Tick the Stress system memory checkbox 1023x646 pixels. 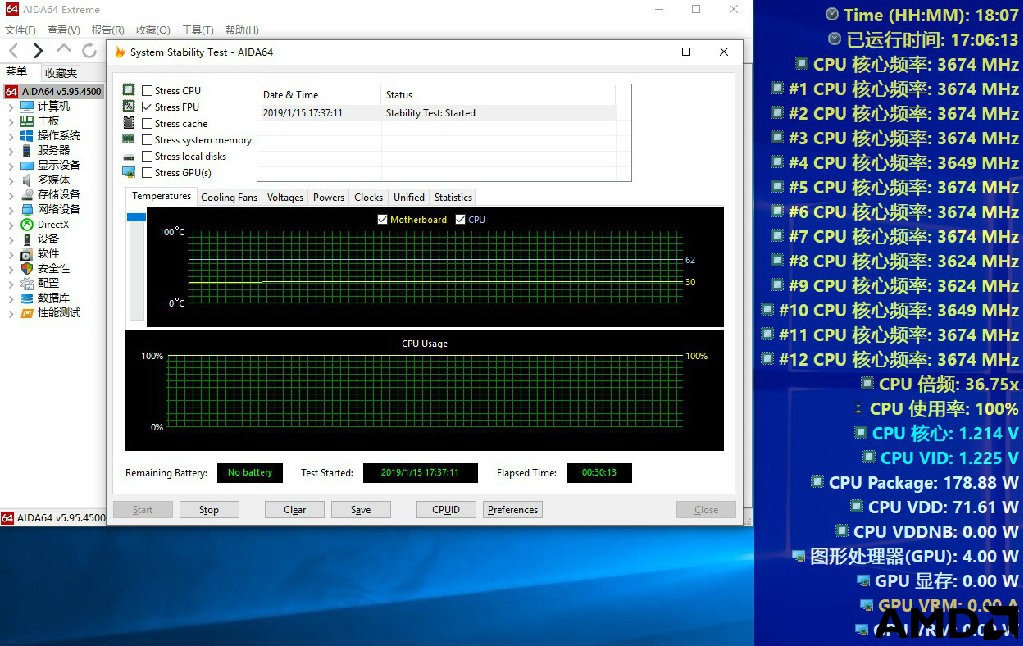pyautogui.click(x=147, y=140)
